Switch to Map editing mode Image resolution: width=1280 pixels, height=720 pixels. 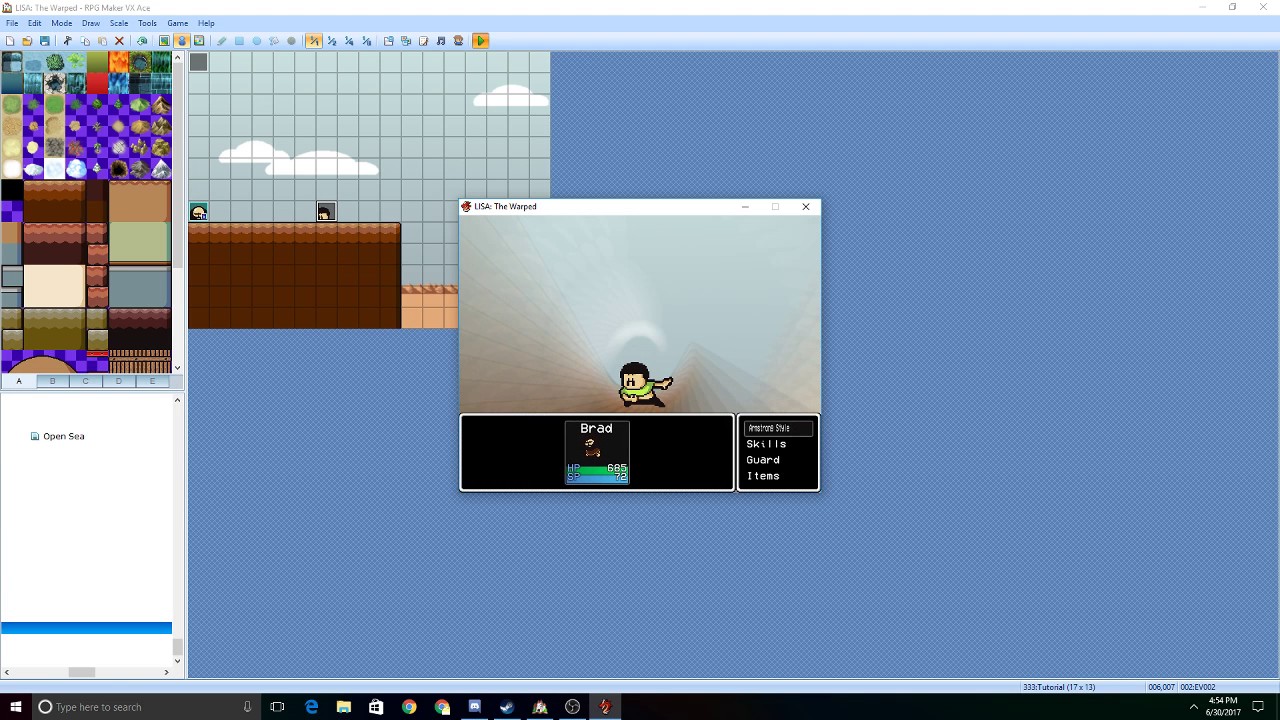tap(165, 41)
